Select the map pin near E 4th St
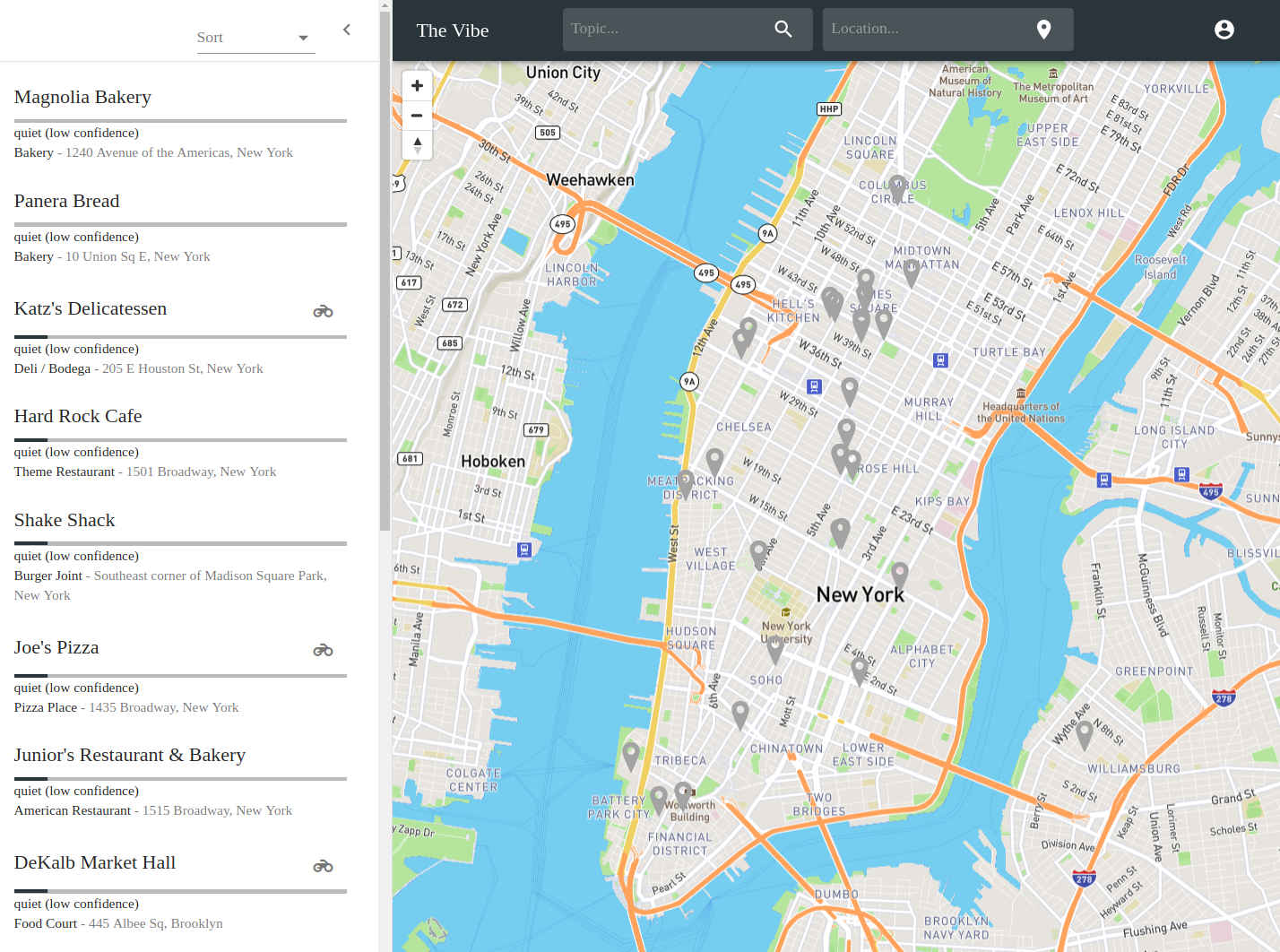Image resolution: width=1280 pixels, height=952 pixels. (860, 671)
